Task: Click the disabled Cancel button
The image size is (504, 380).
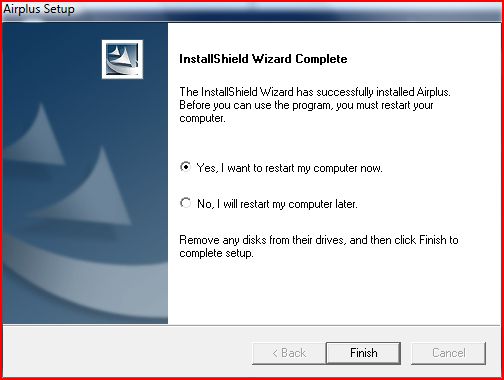Action: pos(448,353)
